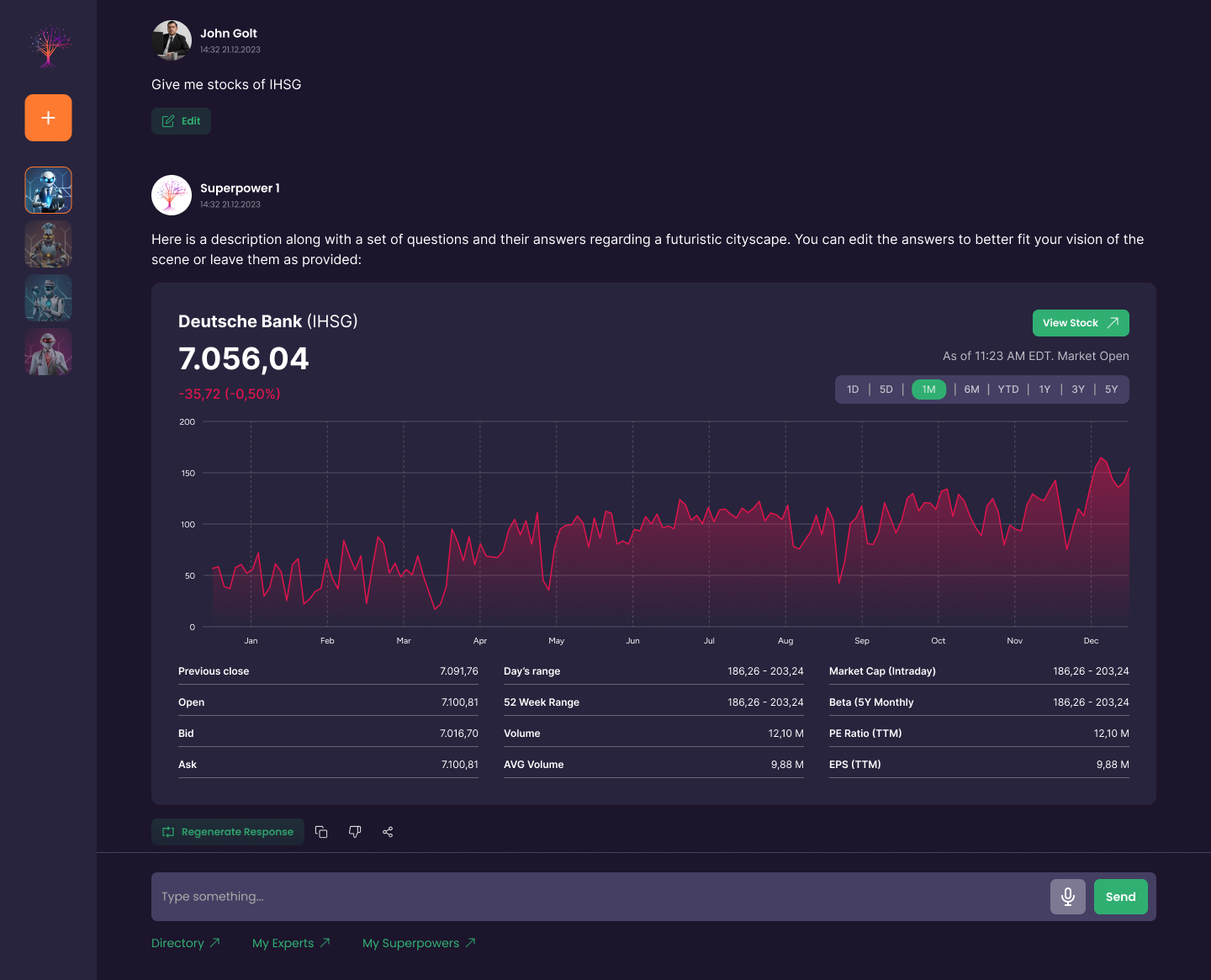Click the tree logo in sidebar
Screen dimensions: 1211x980
49,46
